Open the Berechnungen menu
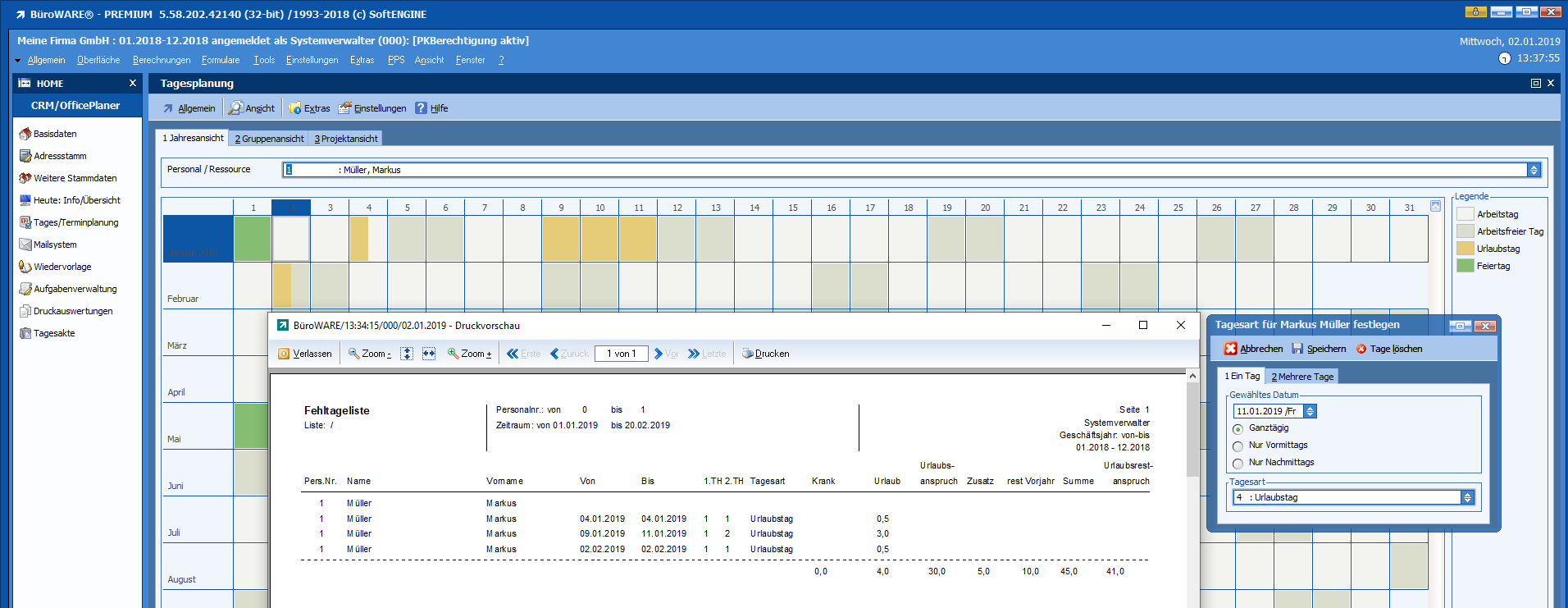The width and height of the screenshot is (1568, 608). pyautogui.click(x=161, y=60)
